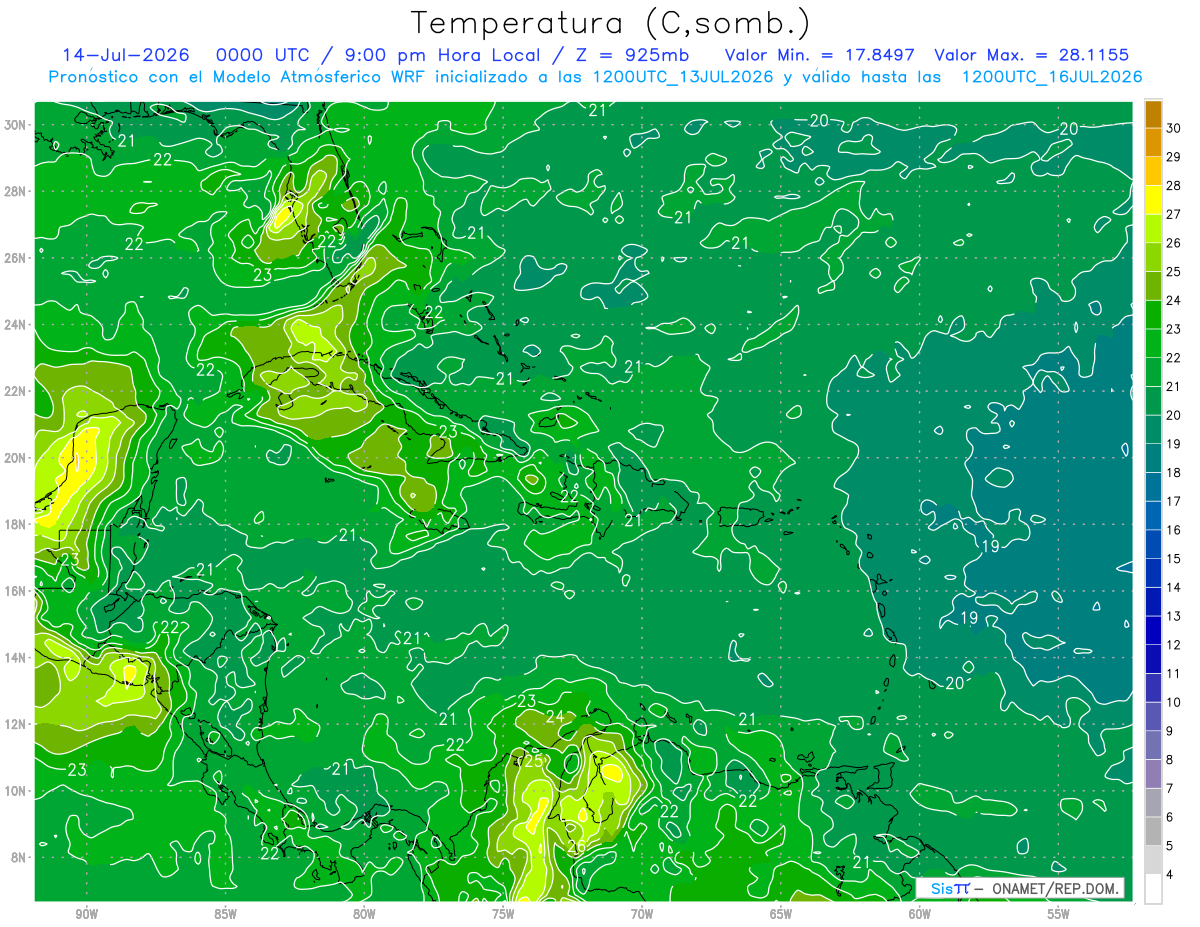Click the '80W' longitude axis label
Screen dimensions: 1200x927
click(364, 914)
